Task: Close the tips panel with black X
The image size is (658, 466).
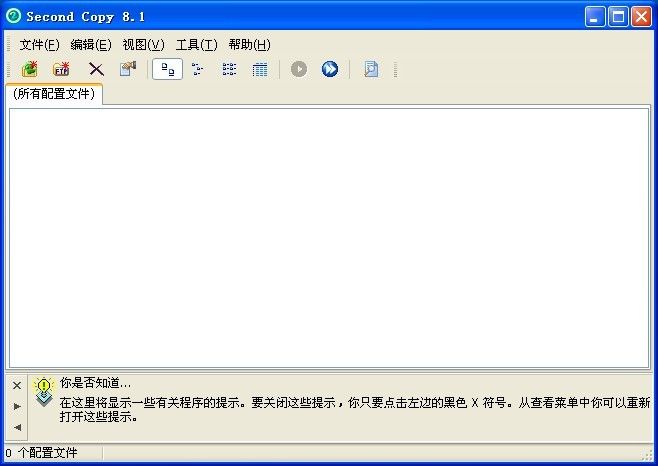Action: [17, 385]
